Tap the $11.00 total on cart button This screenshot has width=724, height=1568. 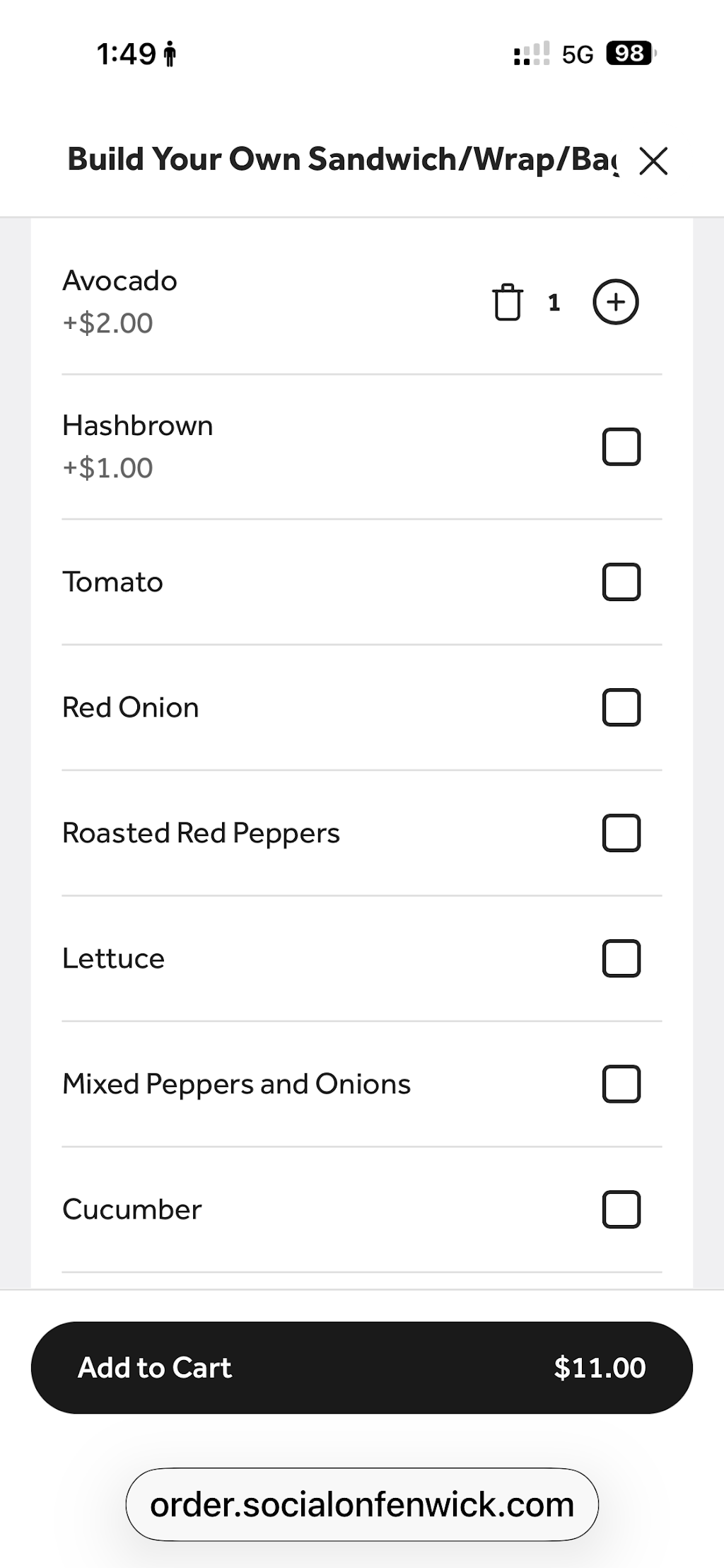pos(600,1367)
